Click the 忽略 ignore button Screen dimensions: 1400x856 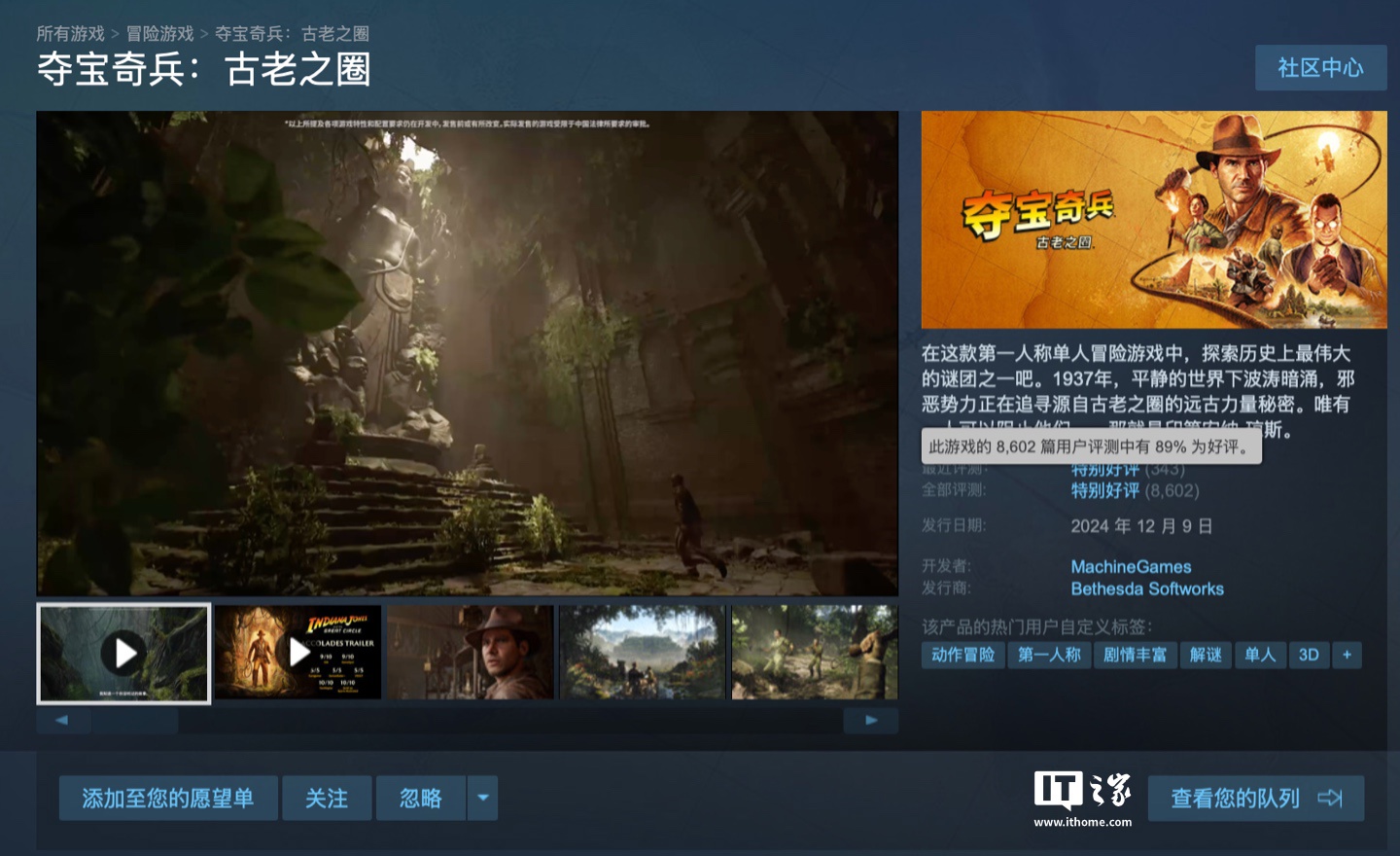421,799
